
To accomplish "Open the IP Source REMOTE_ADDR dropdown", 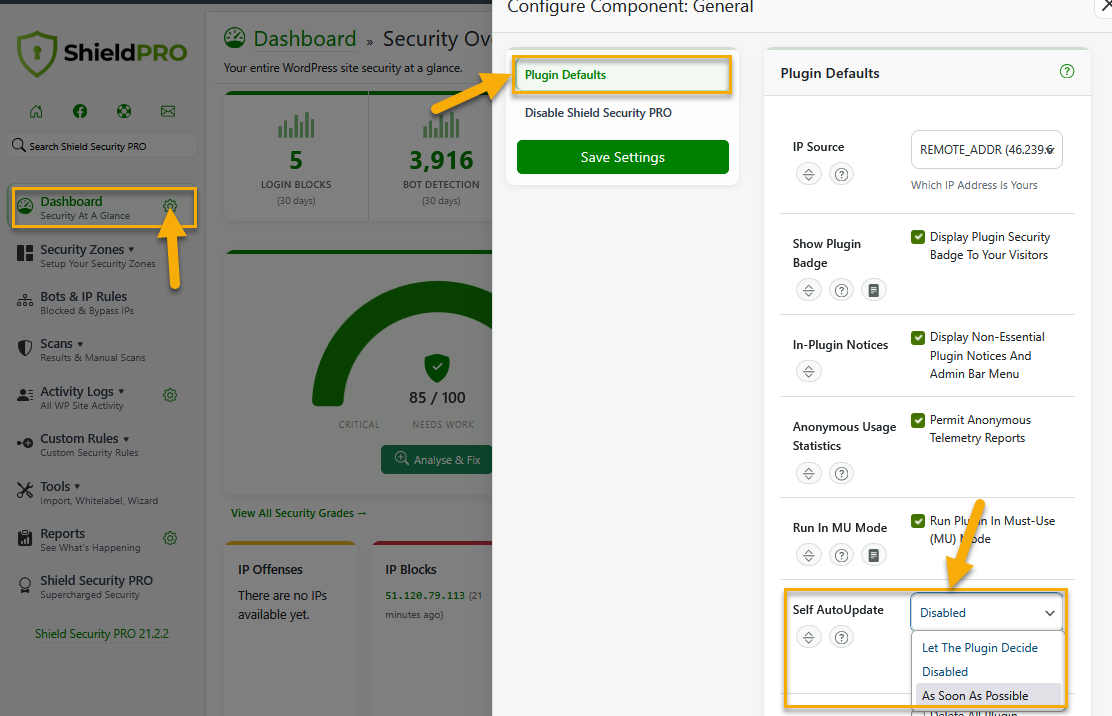I will (986, 150).
